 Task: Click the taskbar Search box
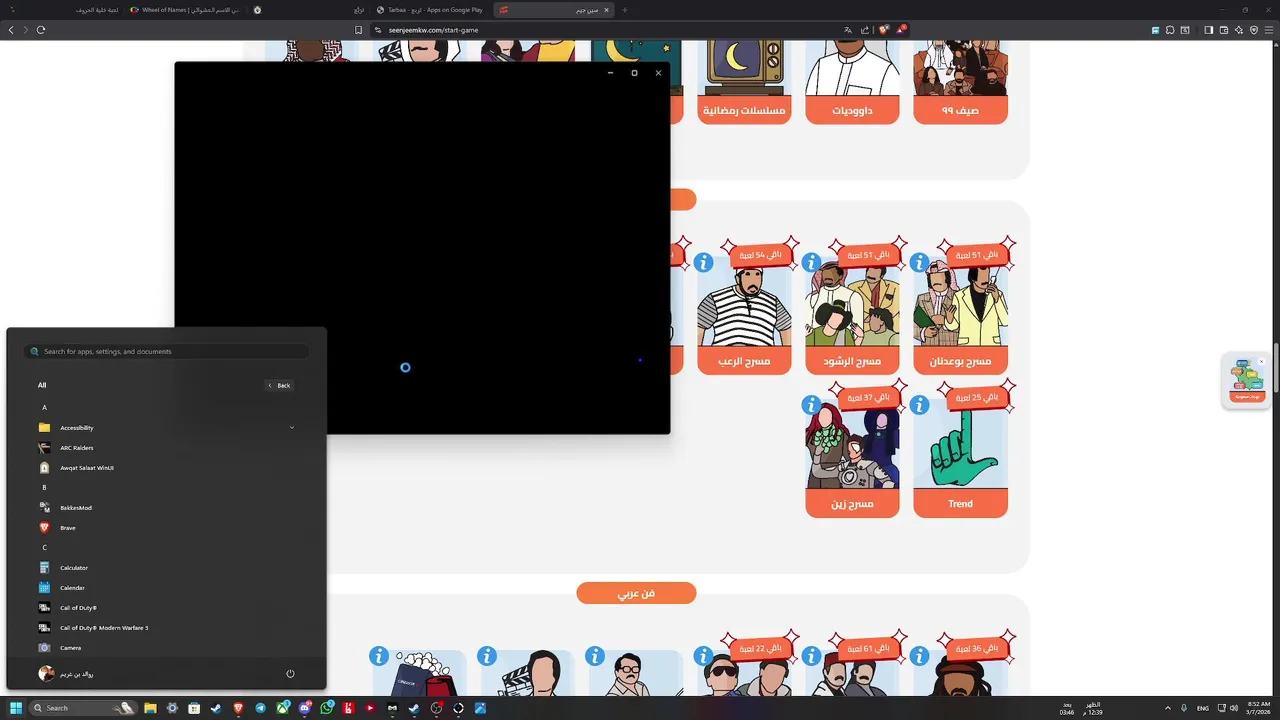click(x=82, y=708)
